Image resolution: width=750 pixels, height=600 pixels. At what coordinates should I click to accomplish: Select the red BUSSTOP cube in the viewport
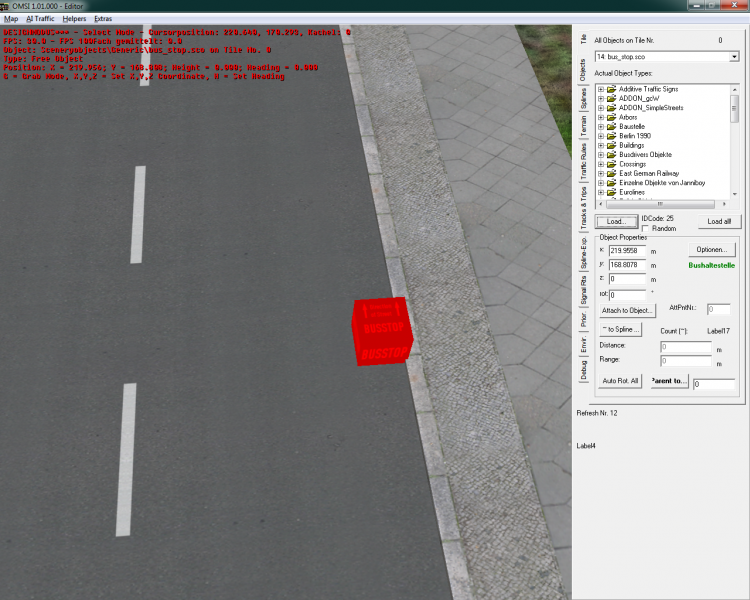382,331
